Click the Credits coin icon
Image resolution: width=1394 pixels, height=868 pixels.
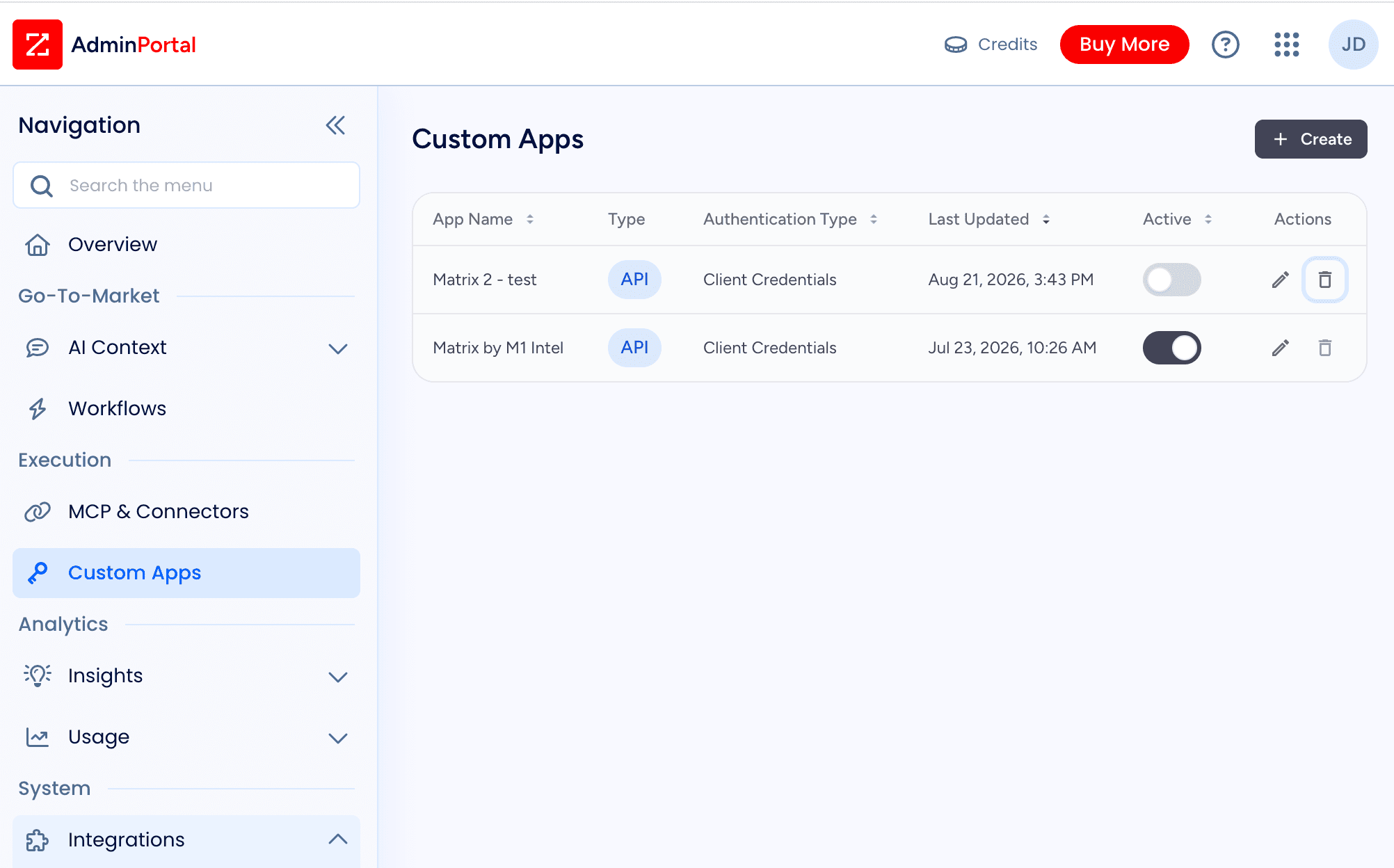(956, 45)
